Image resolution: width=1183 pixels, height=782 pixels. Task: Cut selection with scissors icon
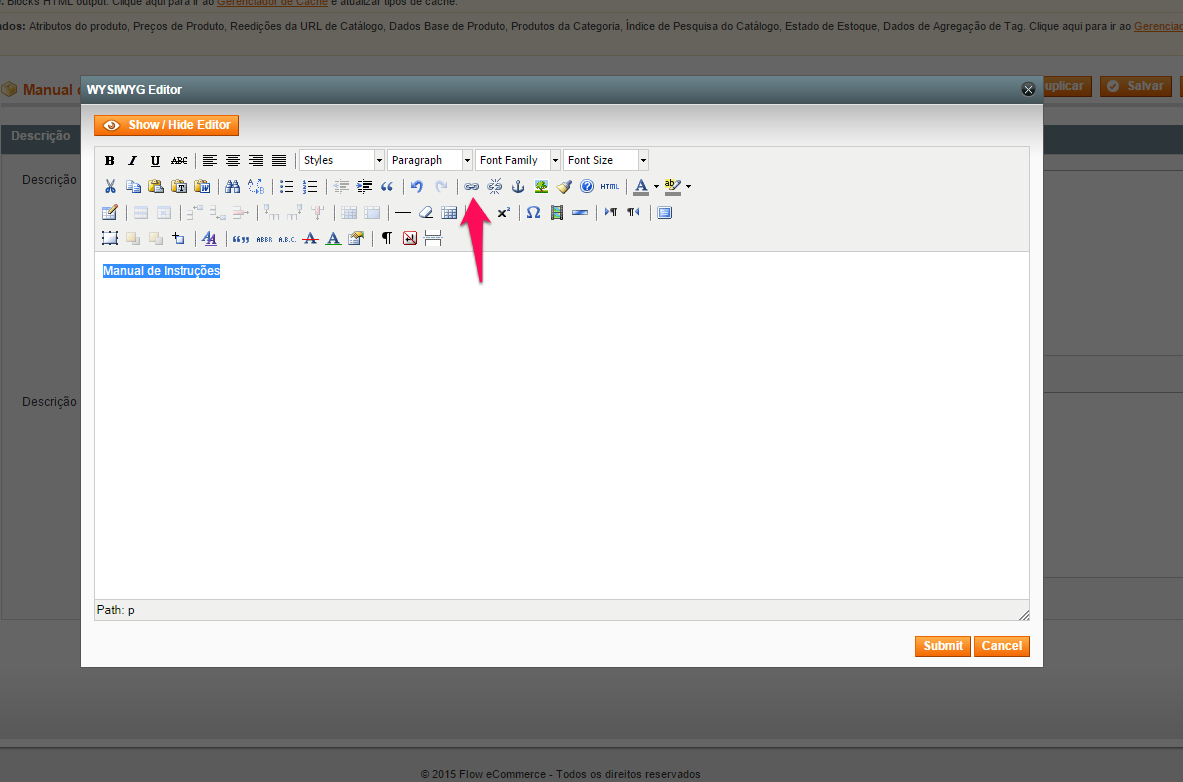[x=110, y=186]
